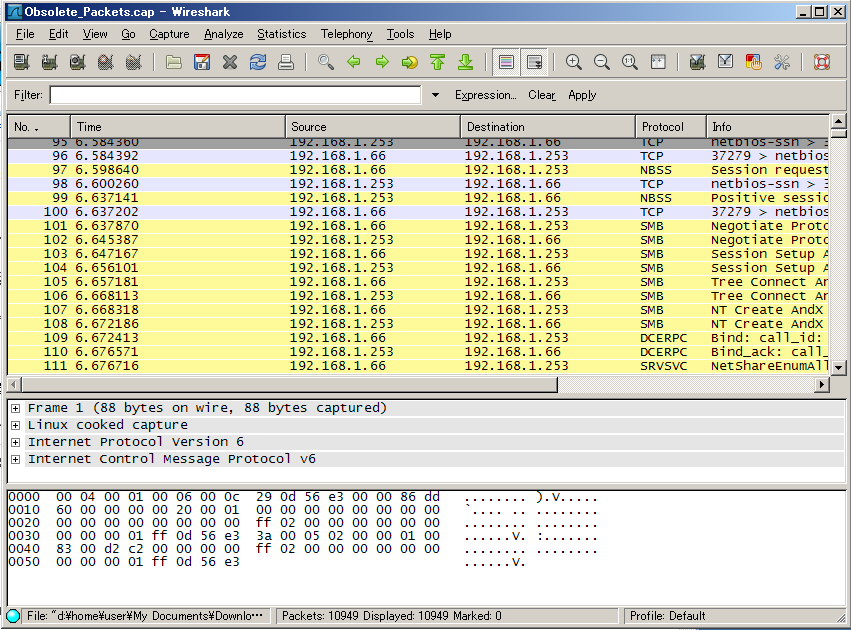Stop the running capture icon
This screenshot has height=630, width=851.
click(x=106, y=62)
